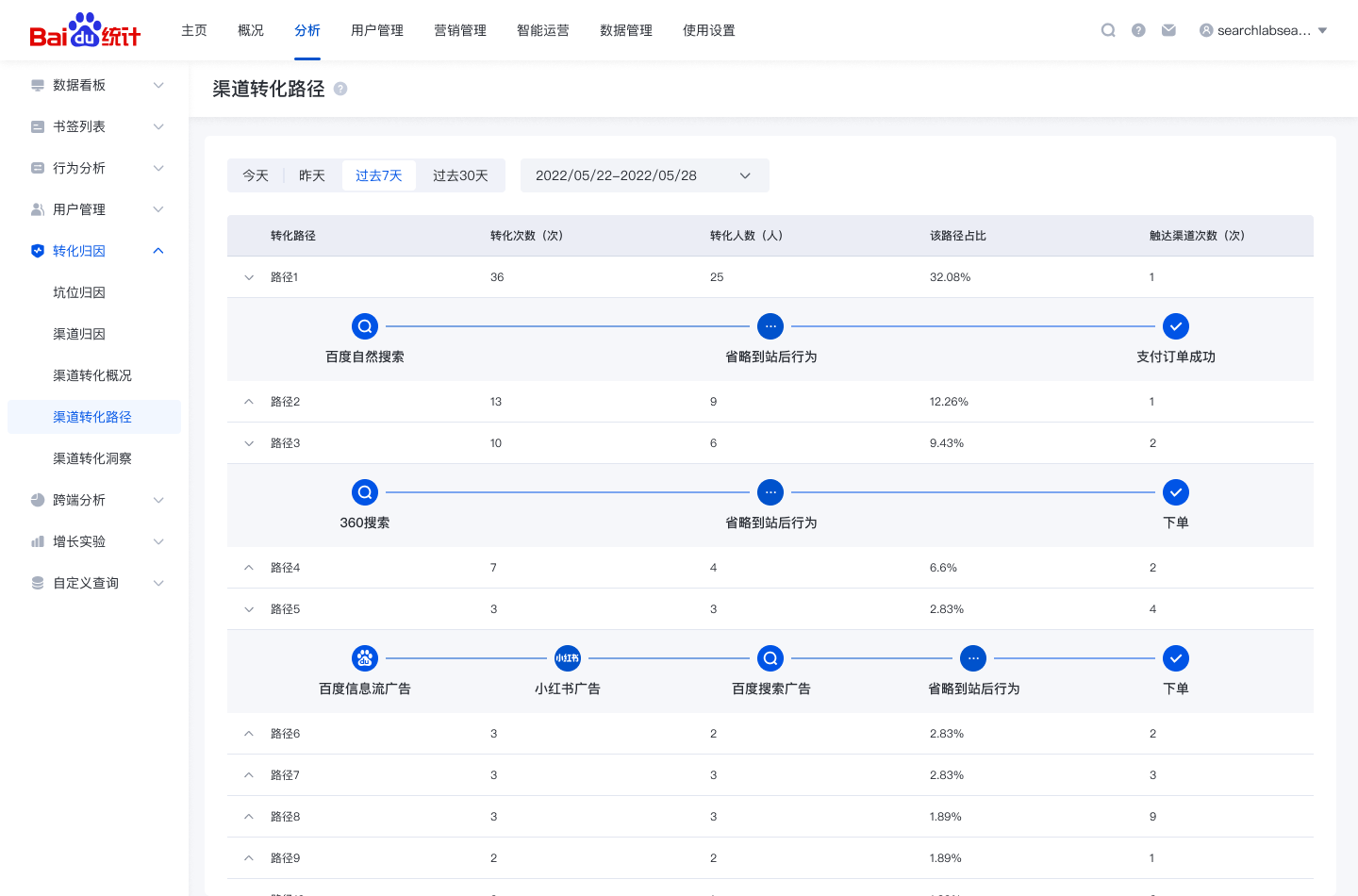This screenshot has width=1358, height=896.
Task: Go to the 概况 top menu
Action: click(251, 30)
